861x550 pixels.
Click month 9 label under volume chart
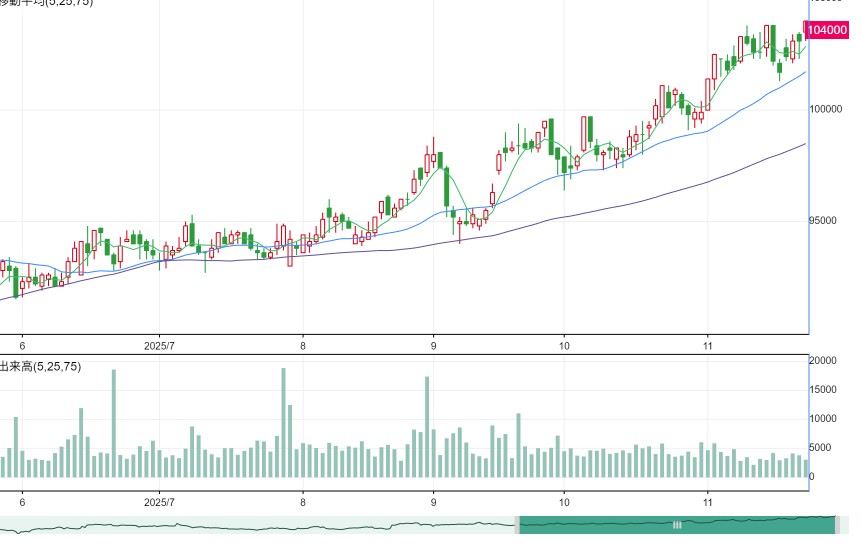click(x=433, y=502)
